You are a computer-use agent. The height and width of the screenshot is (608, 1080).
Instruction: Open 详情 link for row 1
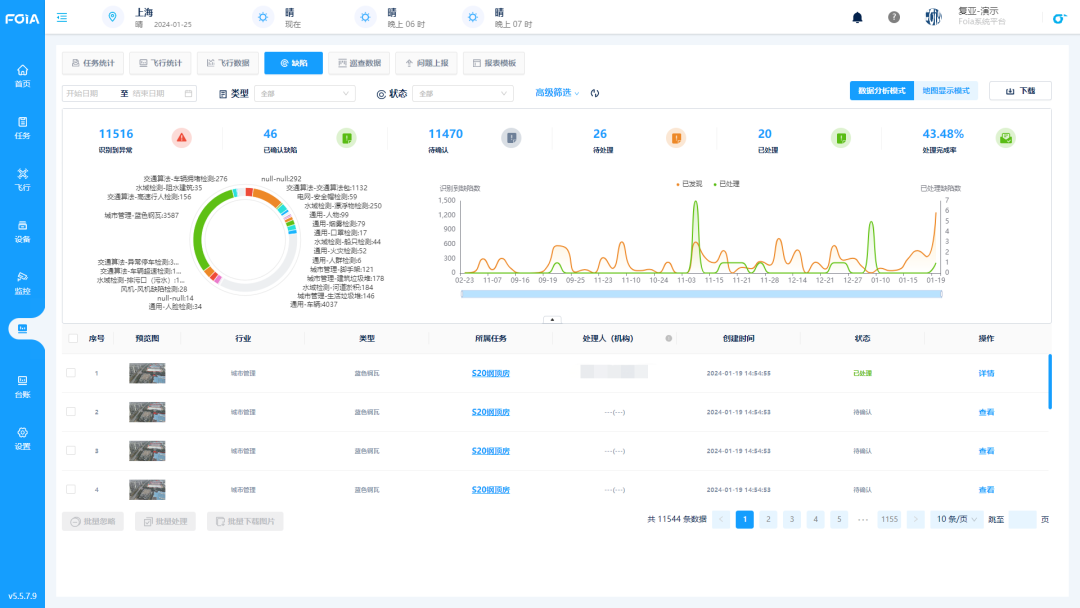(x=986, y=373)
